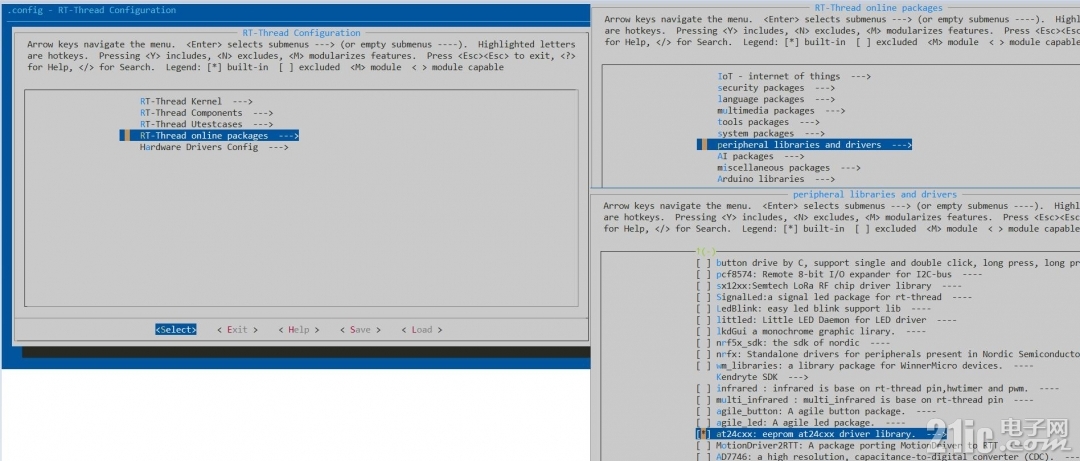Toggle the agile_led package checkbox
This screenshot has height=461, width=1080.
(703, 423)
